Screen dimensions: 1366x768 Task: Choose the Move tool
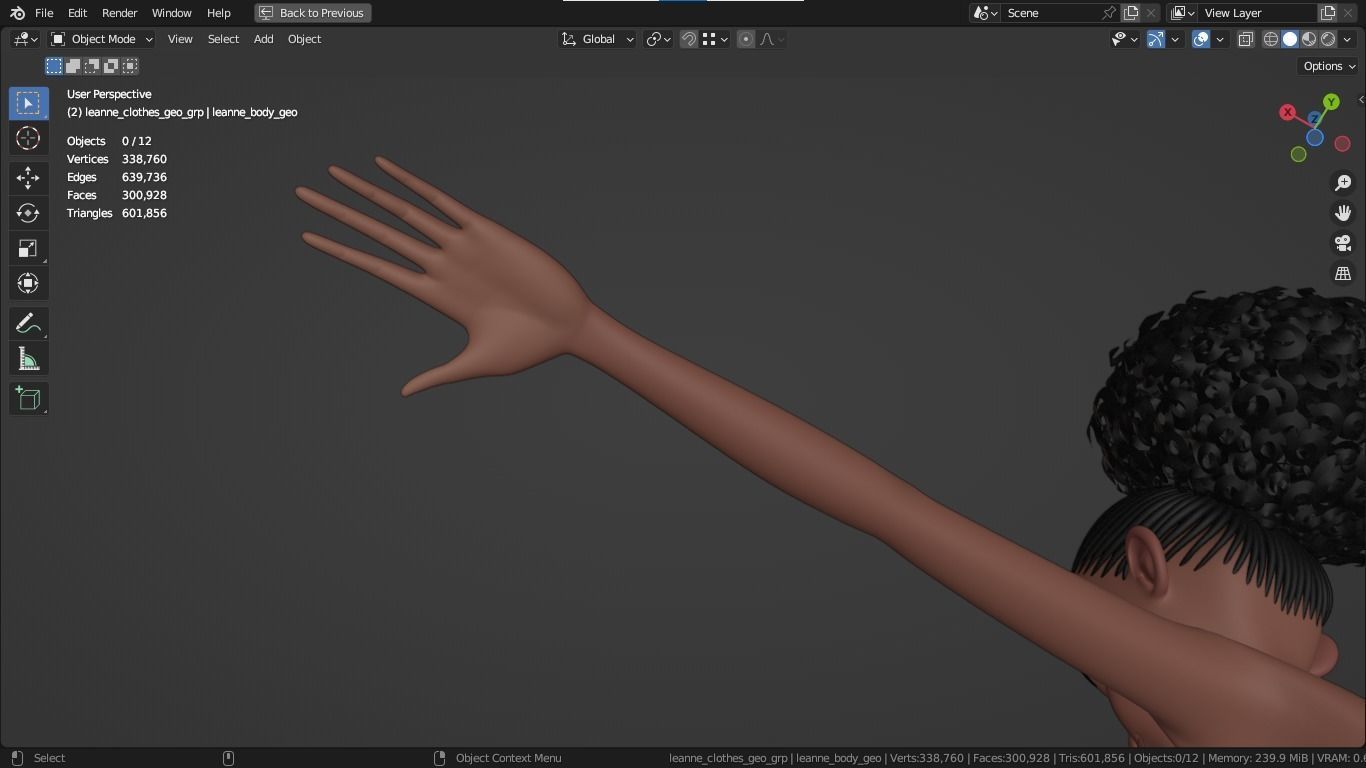pos(28,178)
